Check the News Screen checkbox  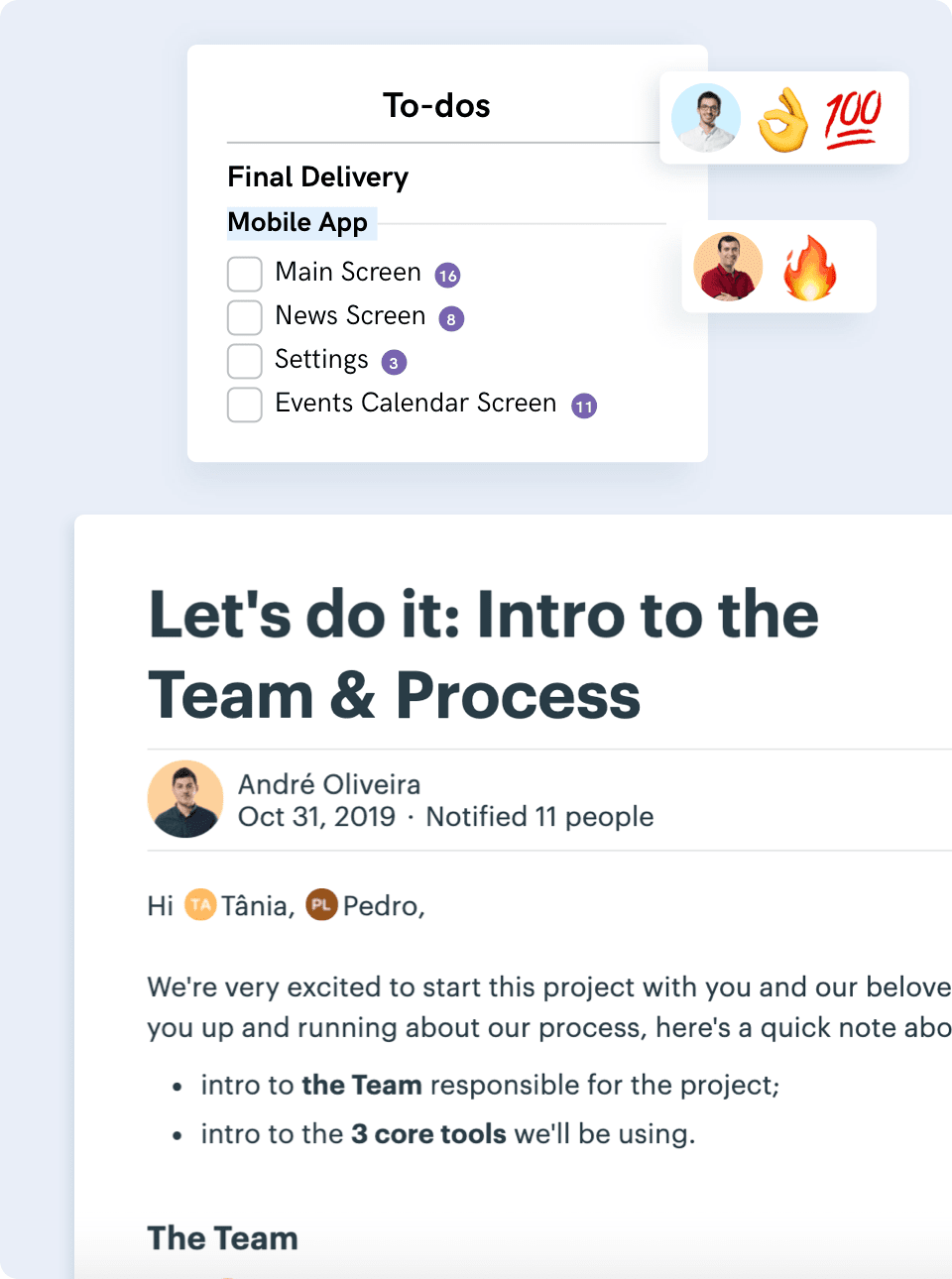(x=245, y=317)
